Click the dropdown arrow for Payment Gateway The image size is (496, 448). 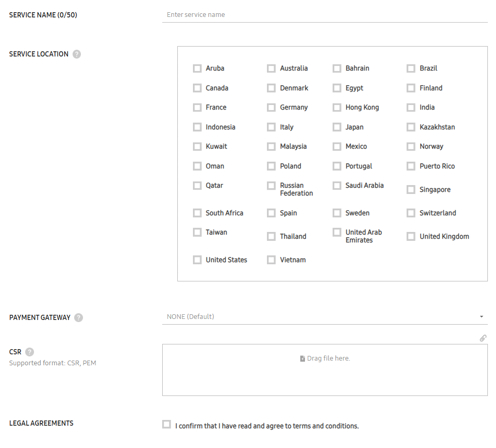click(x=481, y=317)
